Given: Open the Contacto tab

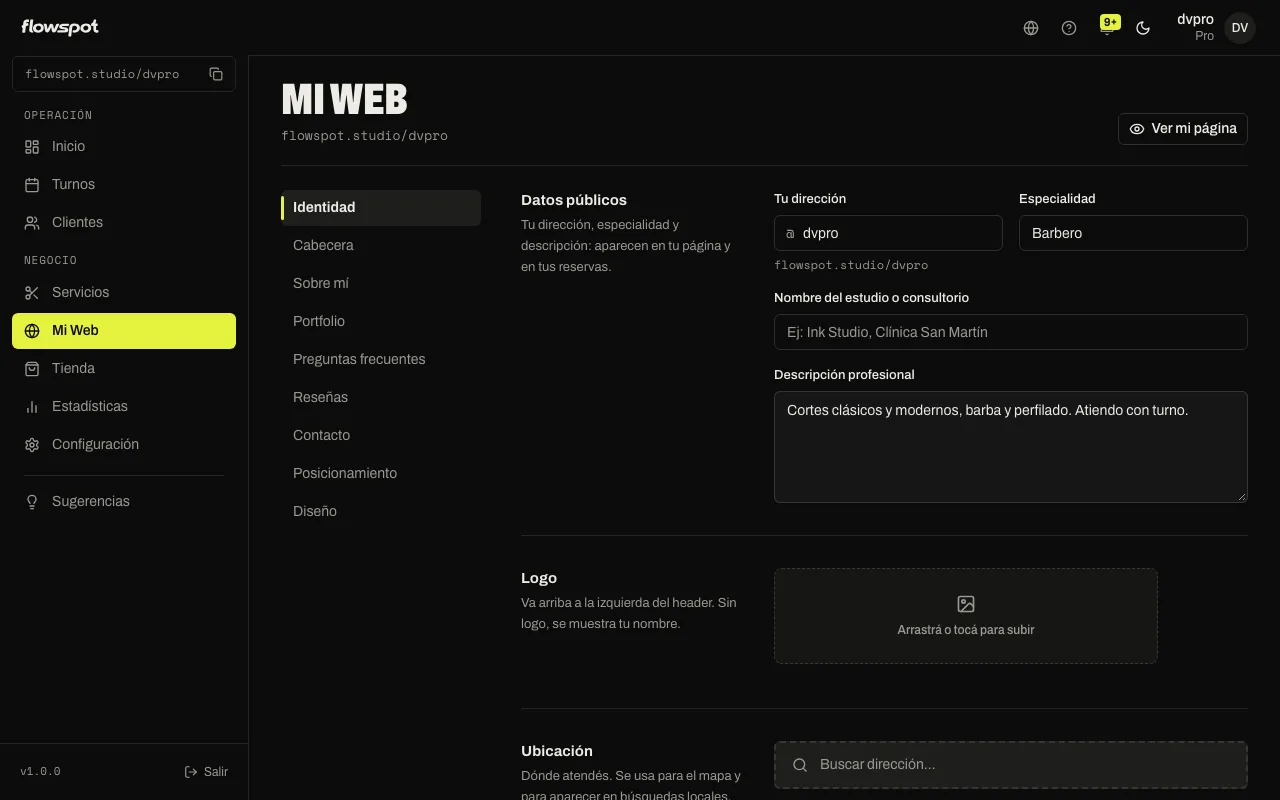Looking at the screenshot, I should point(381,435).
